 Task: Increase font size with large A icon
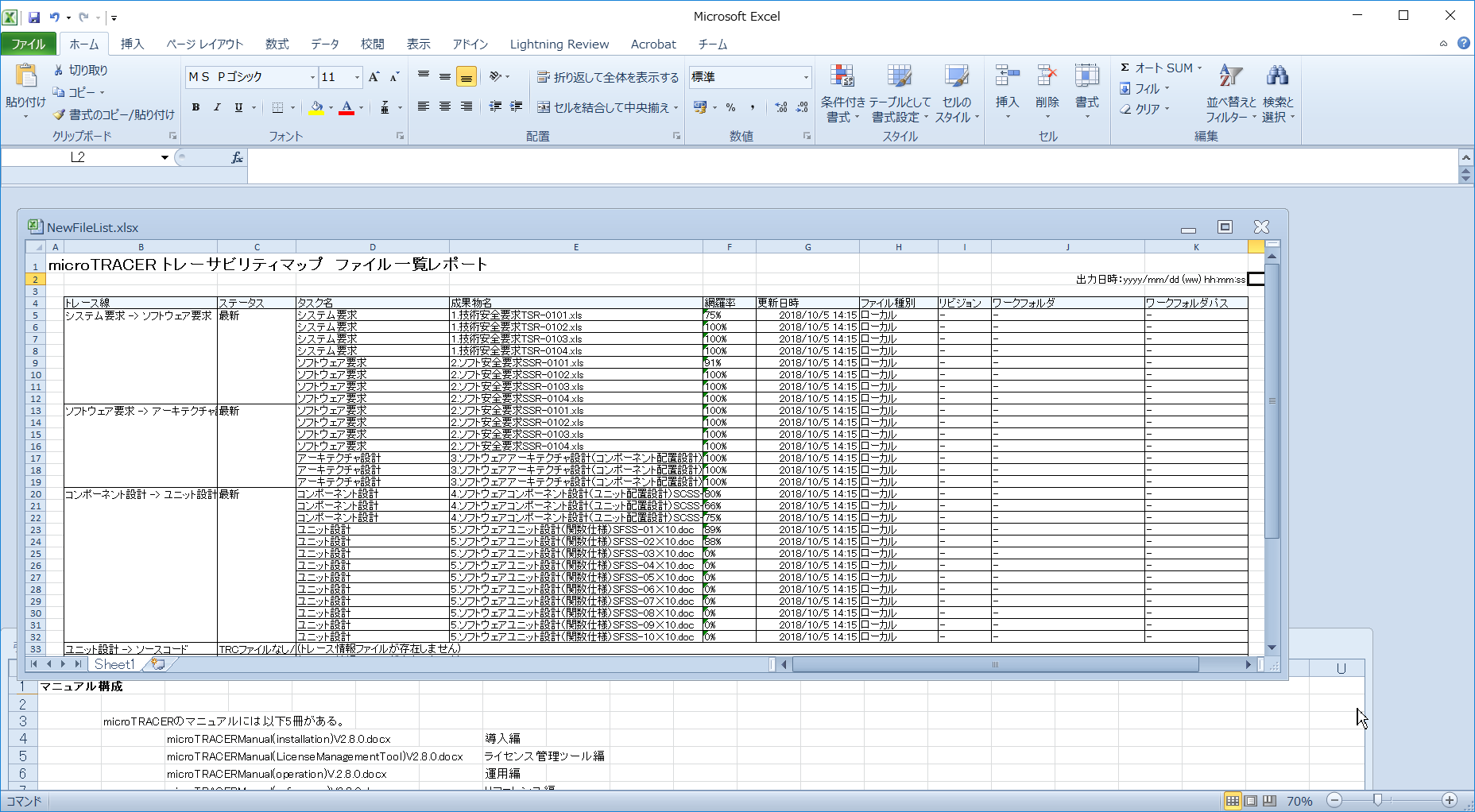(374, 77)
